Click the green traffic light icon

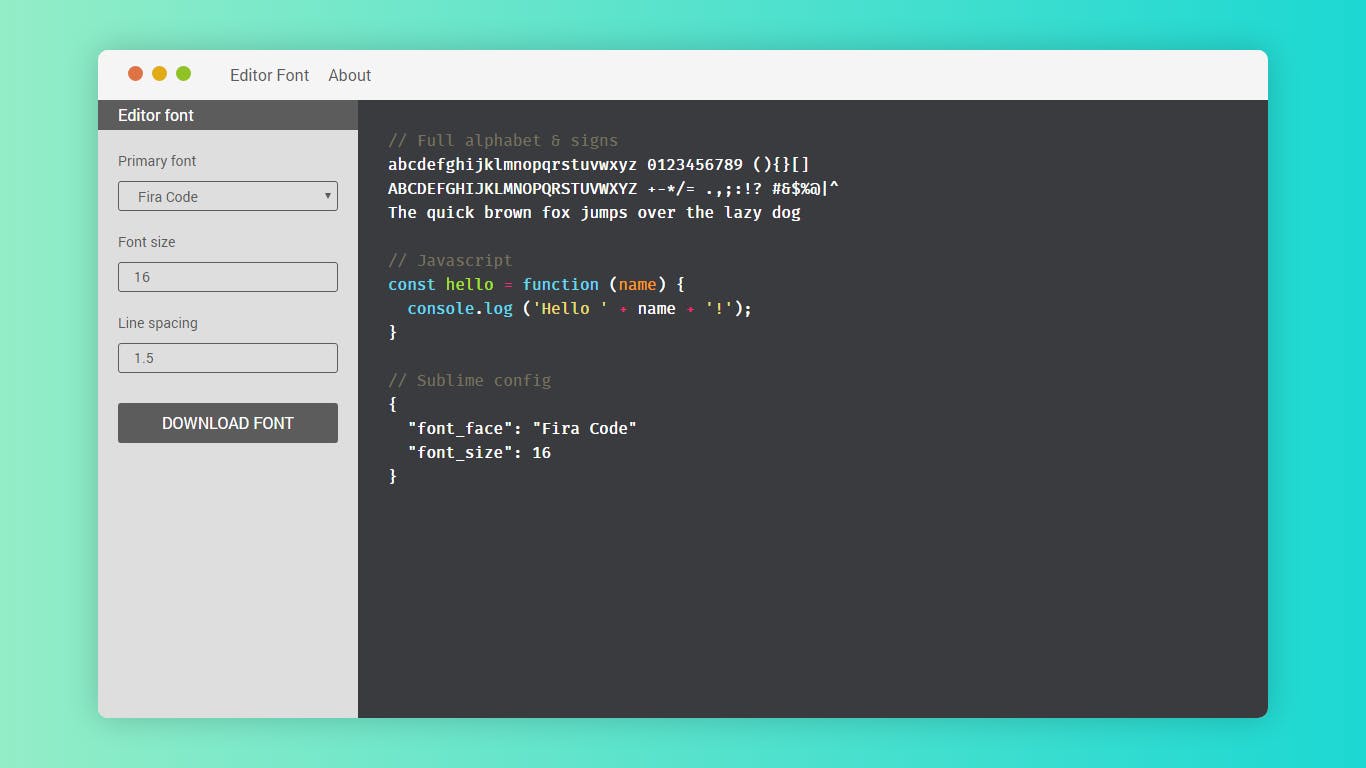point(183,73)
